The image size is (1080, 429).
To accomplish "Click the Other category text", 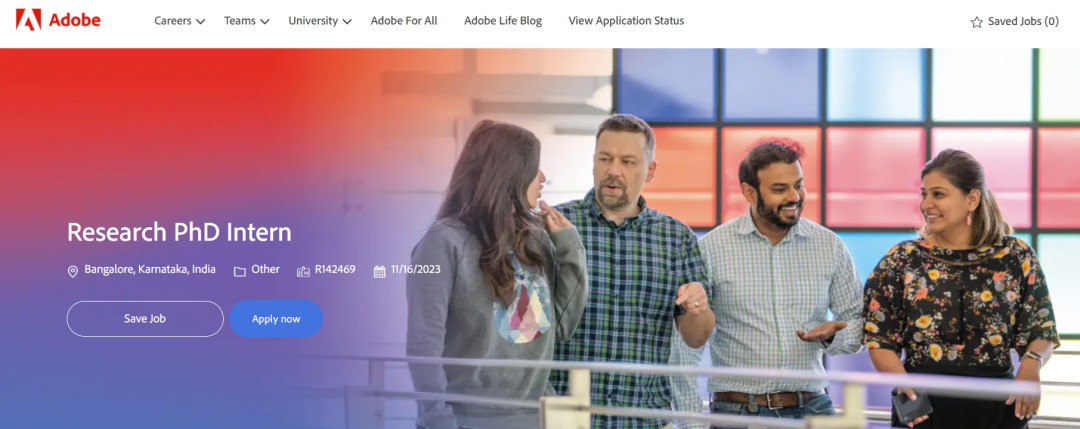I will pyautogui.click(x=265, y=269).
